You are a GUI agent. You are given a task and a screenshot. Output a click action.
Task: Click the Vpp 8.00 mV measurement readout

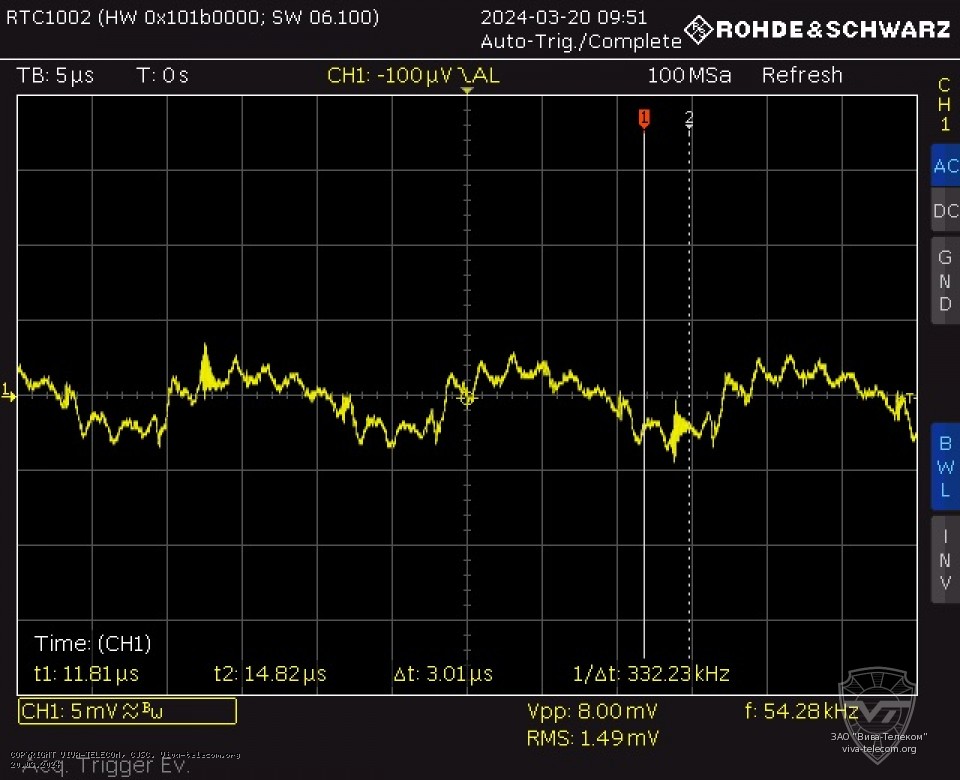592,711
